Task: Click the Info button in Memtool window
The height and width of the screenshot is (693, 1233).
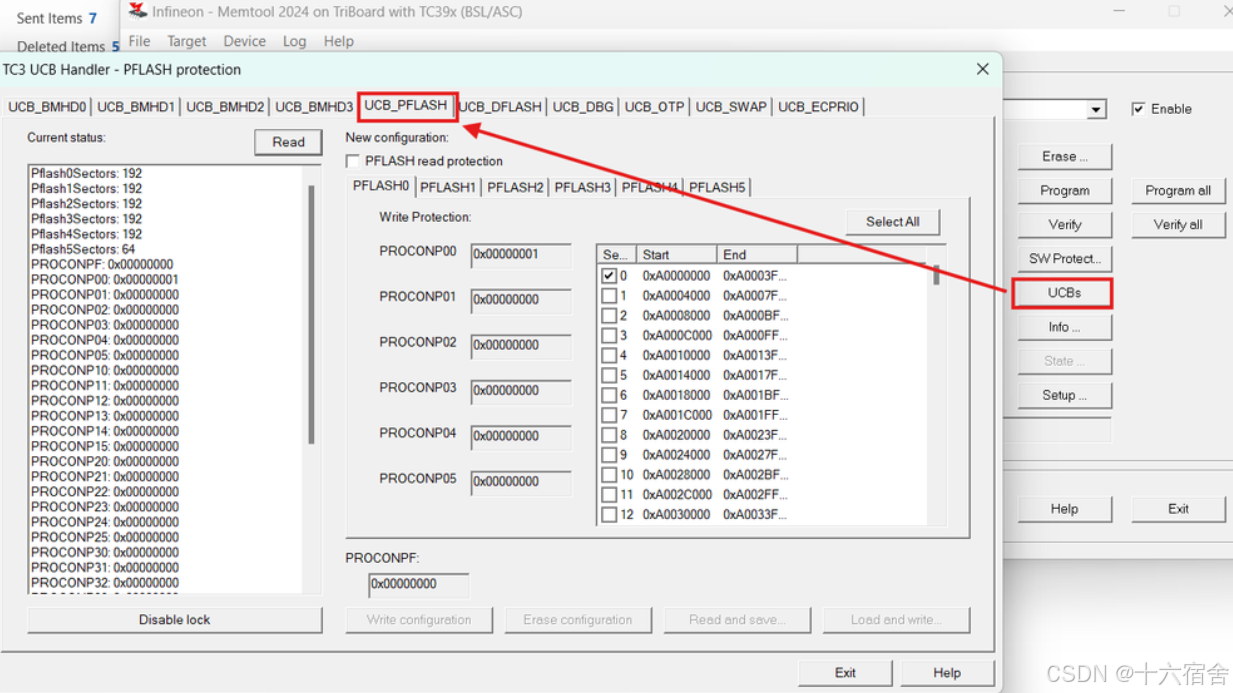Action: (x=1065, y=327)
